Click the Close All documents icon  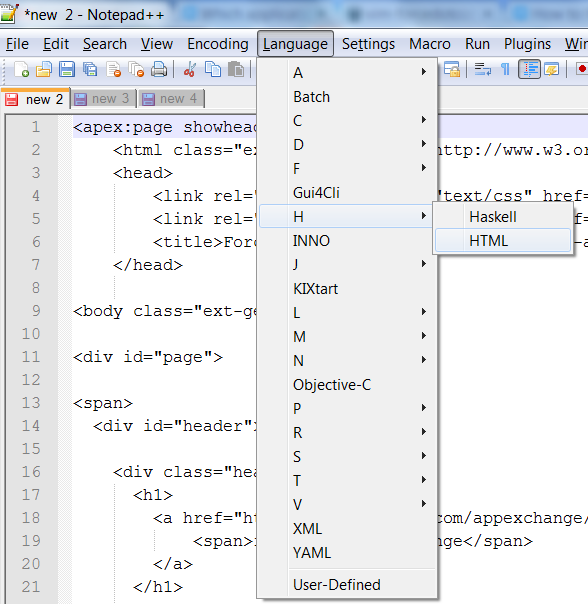tap(136, 70)
